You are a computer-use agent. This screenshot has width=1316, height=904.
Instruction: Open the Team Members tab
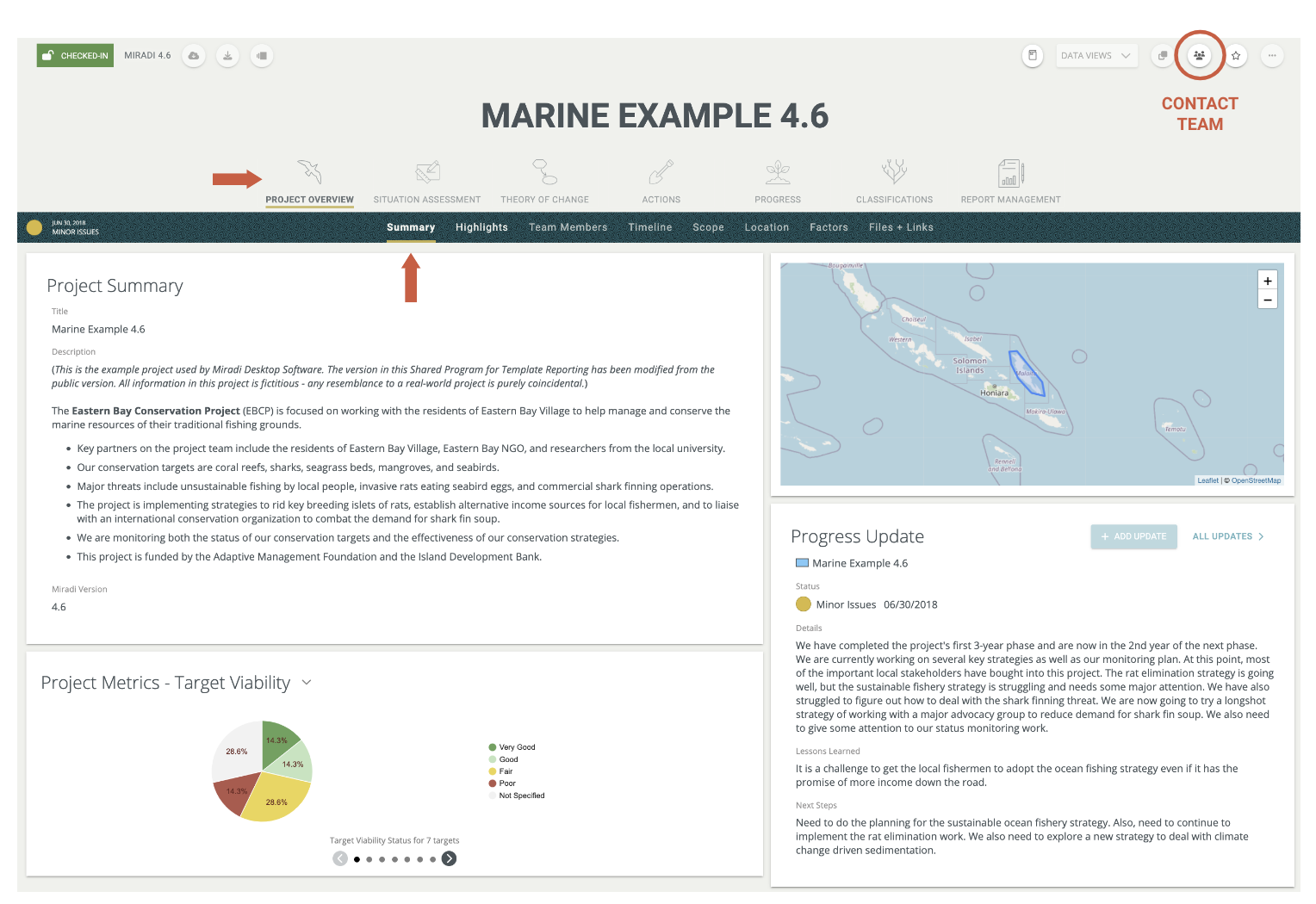568,227
